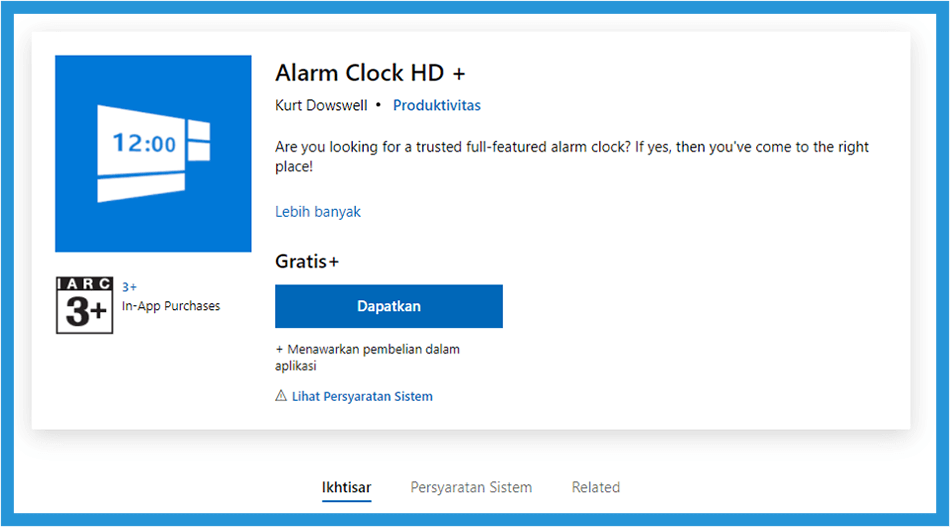
Task: Open the Produktivitas category link
Action: tap(437, 105)
